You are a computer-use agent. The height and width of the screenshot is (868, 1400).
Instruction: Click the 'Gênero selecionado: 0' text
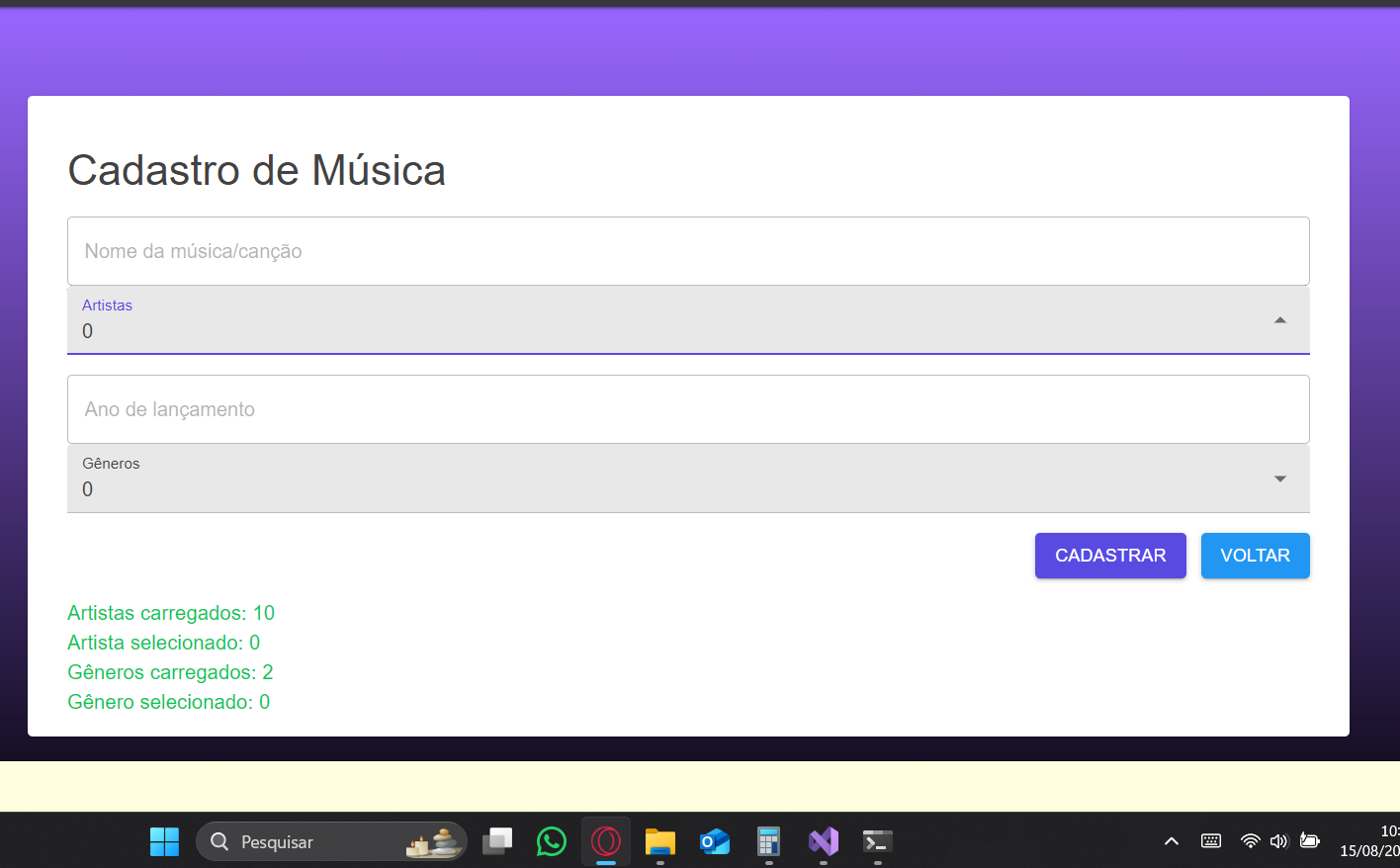tap(169, 702)
